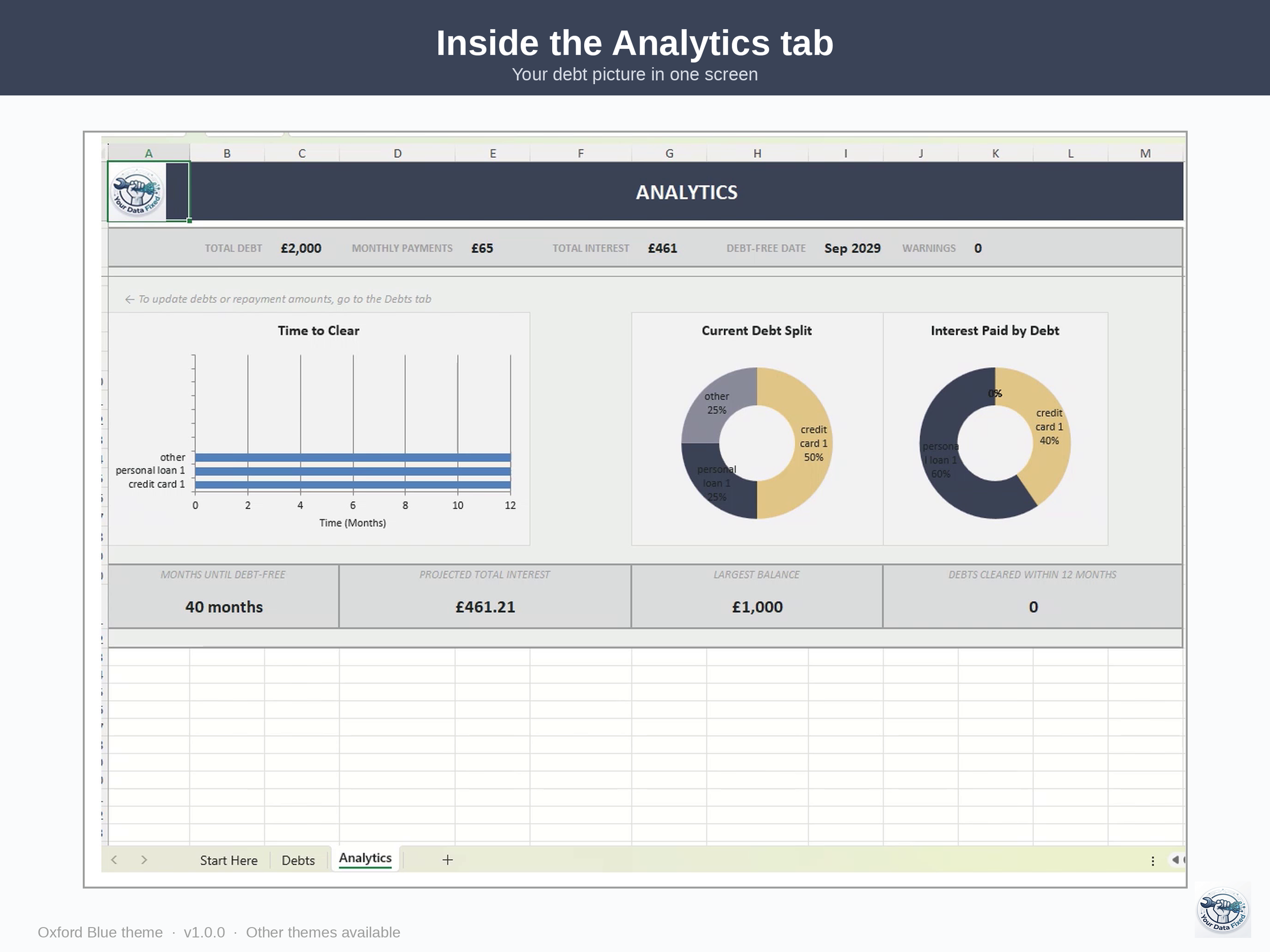This screenshot has height=952, width=1270.
Task: Click the Your Data Fixed logo in cell A1
Action: click(137, 191)
